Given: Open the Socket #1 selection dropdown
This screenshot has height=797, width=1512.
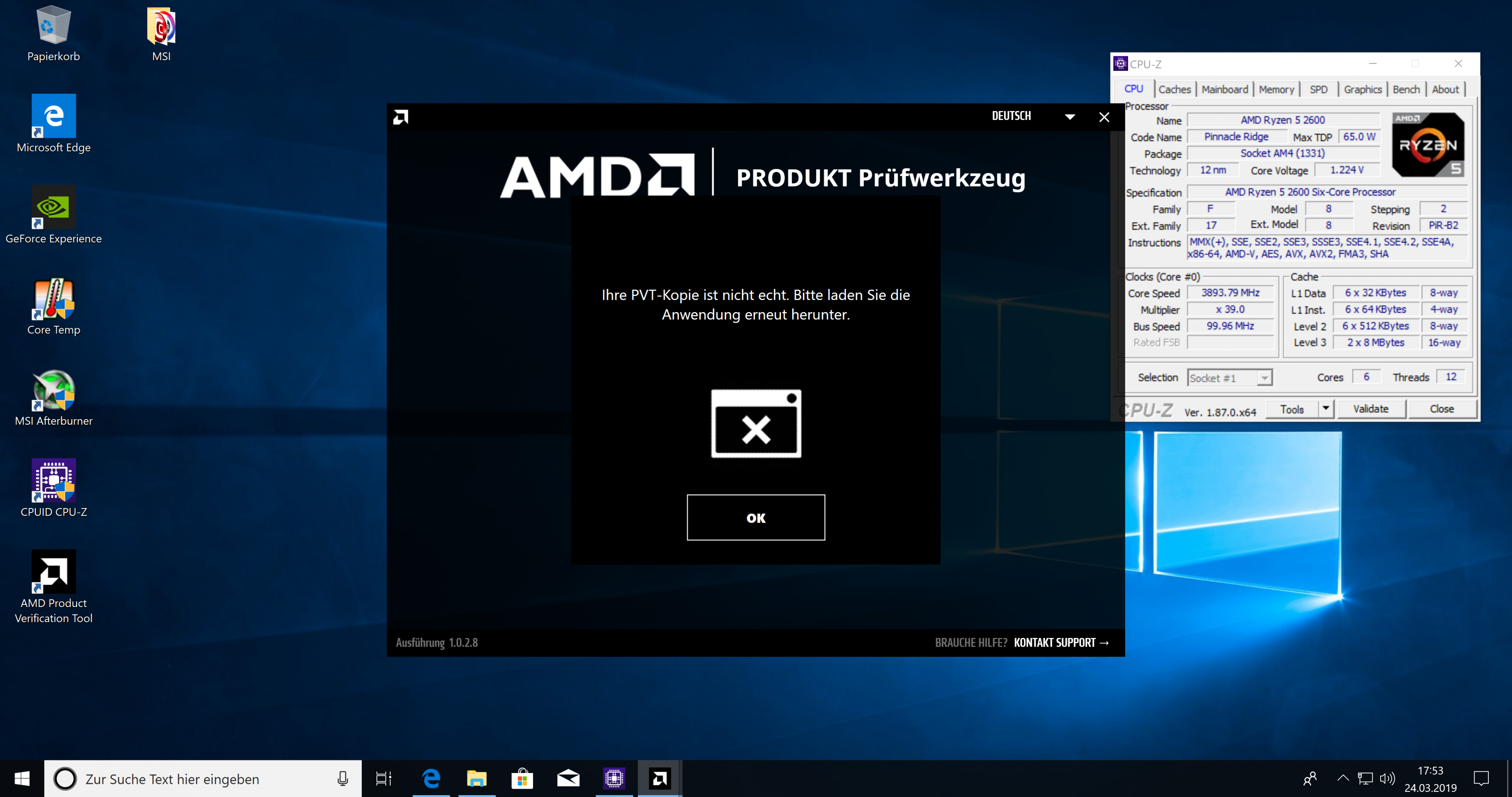Looking at the screenshot, I should coord(1265,378).
